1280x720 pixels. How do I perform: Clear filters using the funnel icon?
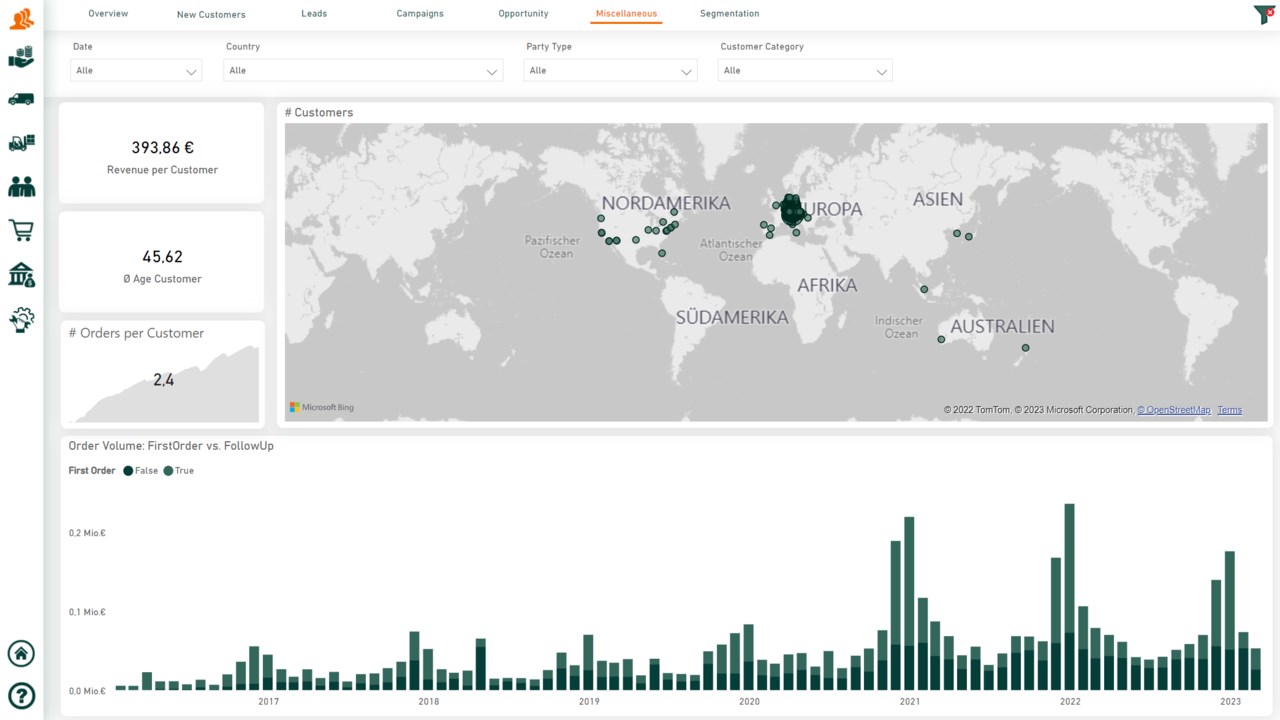tap(1263, 15)
